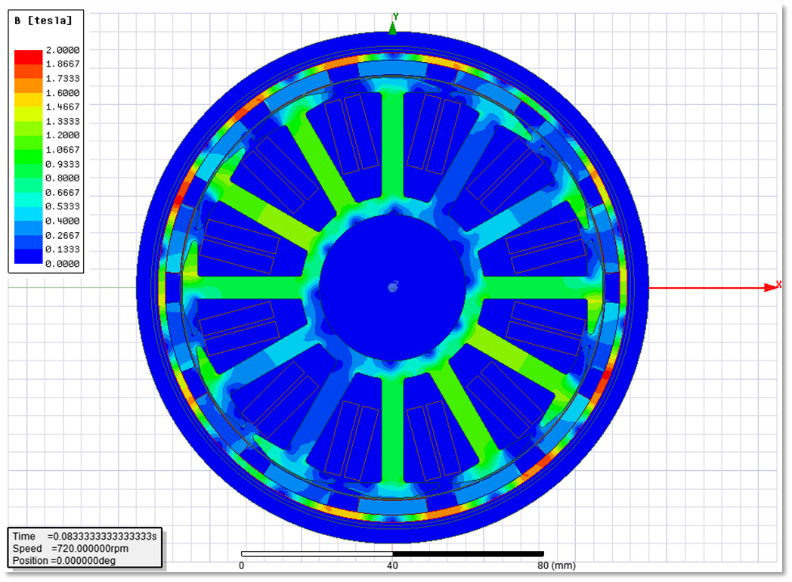792x582 pixels.
Task: Click the 0 label on scale bar
Action: coord(241,565)
